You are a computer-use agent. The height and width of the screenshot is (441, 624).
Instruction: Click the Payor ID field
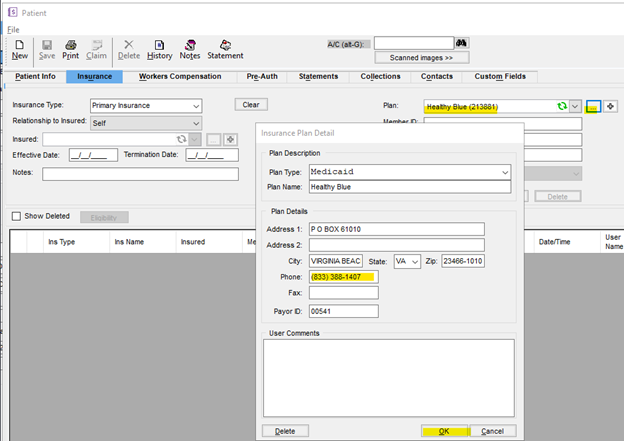click(x=343, y=311)
